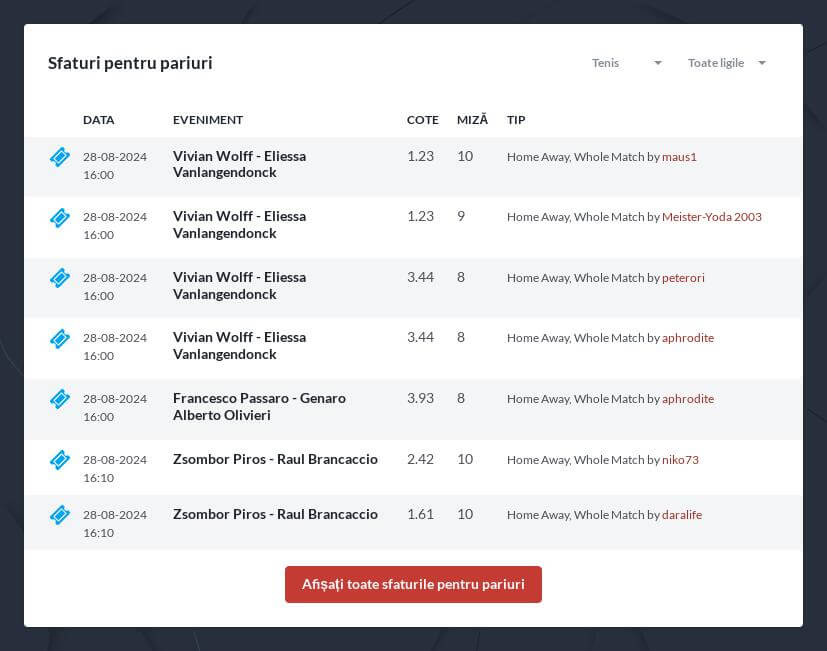Click aphrodite link in Francesco Passaro row
Image resolution: width=827 pixels, height=651 pixels.
pos(688,399)
